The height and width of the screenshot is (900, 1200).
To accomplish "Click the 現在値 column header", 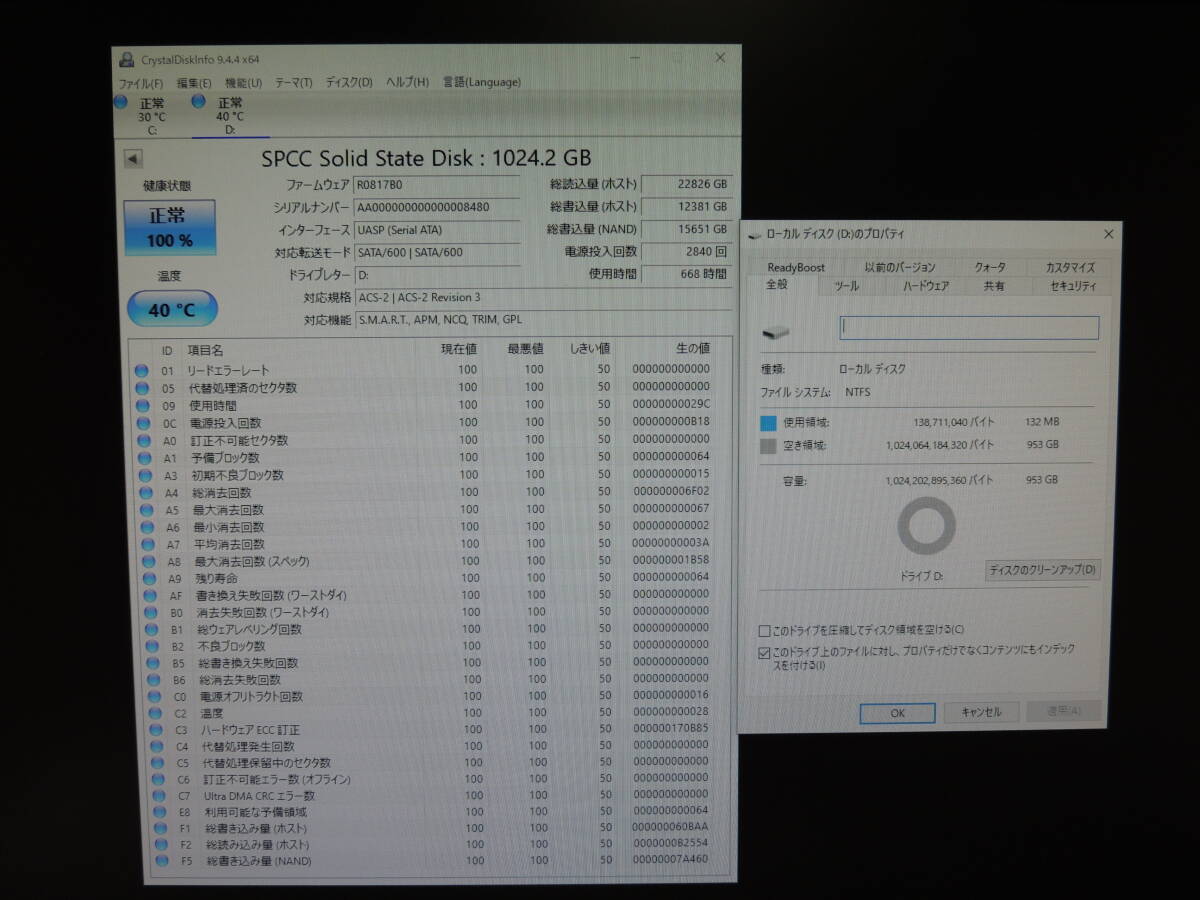I will (459, 348).
